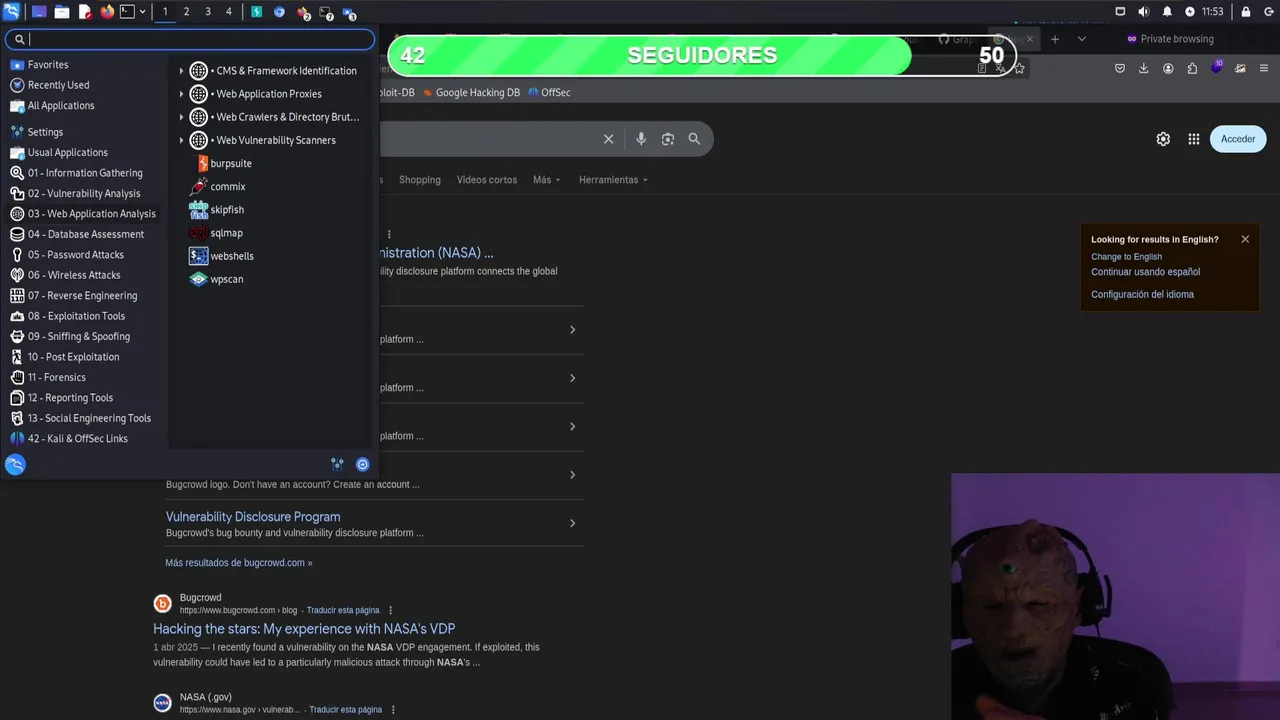Click the user avatar in the menu
The image size is (1280, 720).
coord(15,464)
